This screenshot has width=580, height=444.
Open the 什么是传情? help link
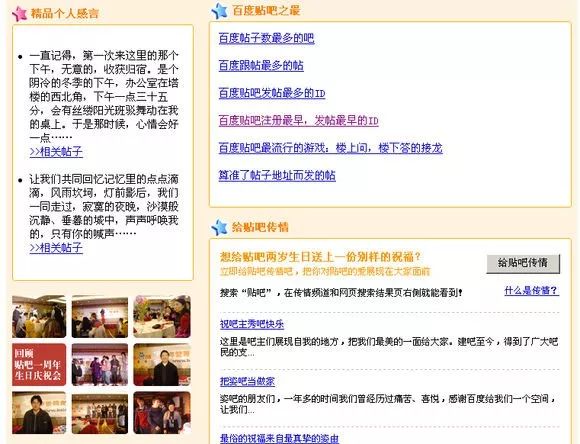point(532,291)
